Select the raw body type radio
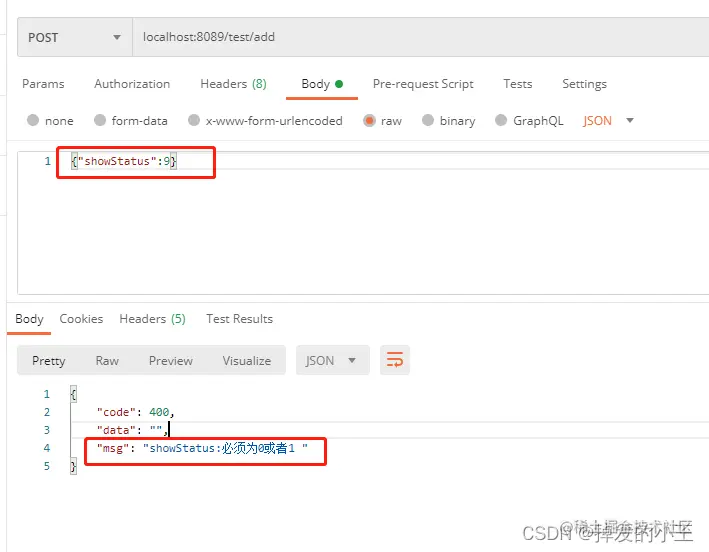Screen dimensions: 709x552 click(x=369, y=120)
